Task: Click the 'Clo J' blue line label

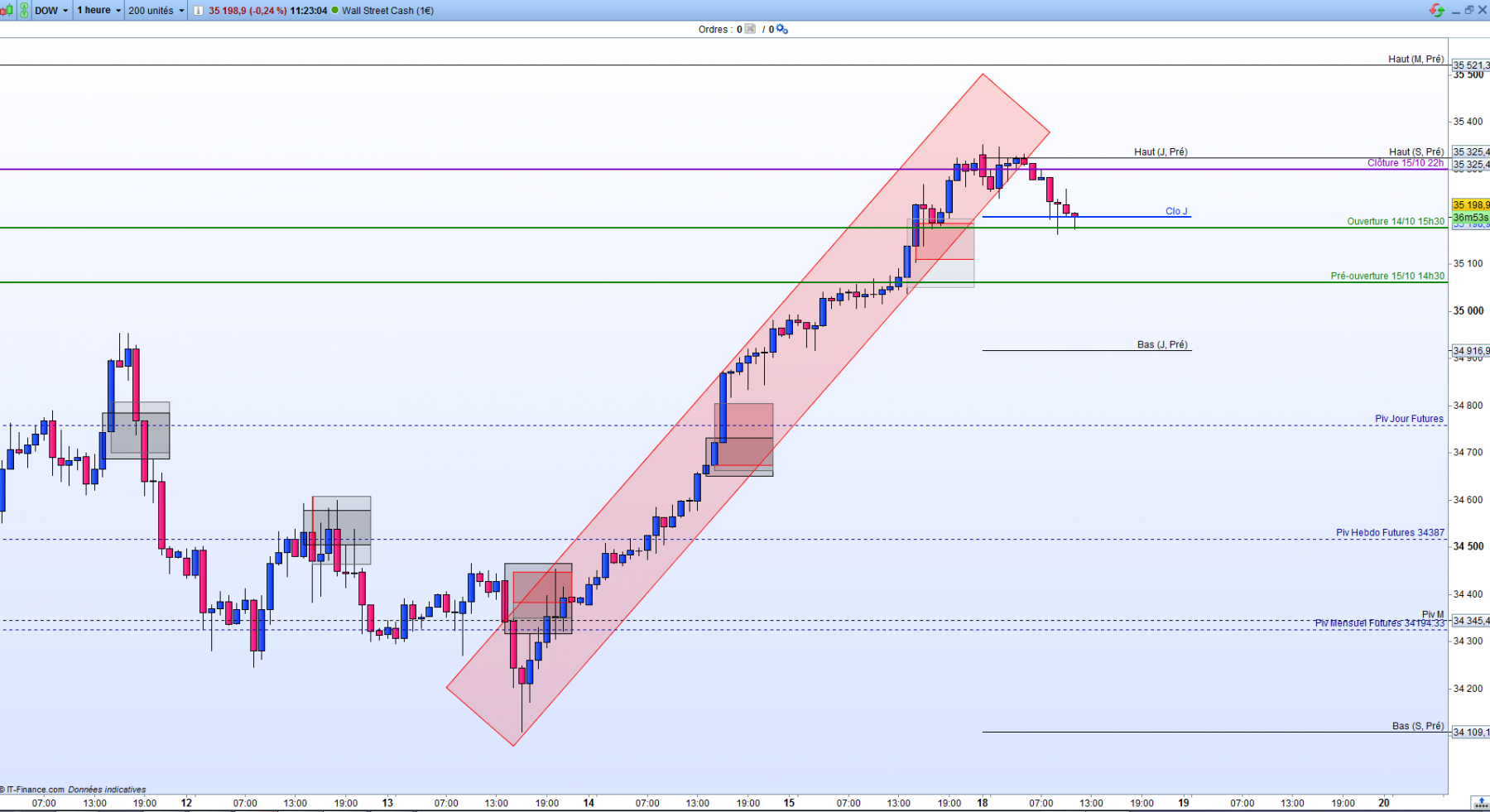Action: [x=1176, y=211]
